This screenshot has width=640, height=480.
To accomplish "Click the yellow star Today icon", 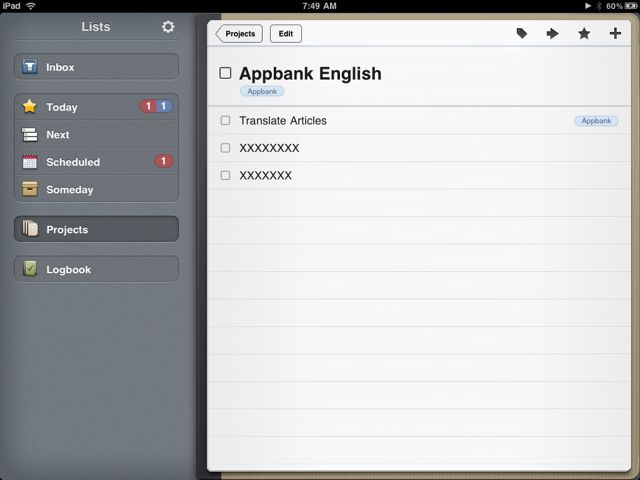I will tap(29, 107).
